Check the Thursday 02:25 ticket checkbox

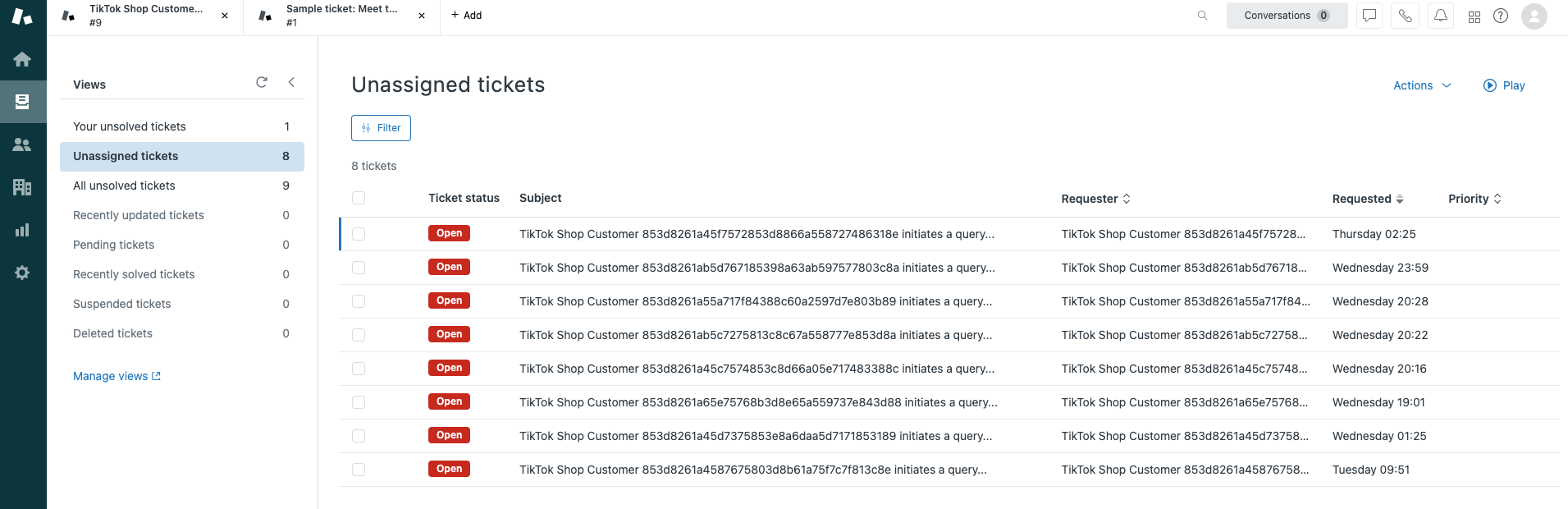click(x=359, y=234)
